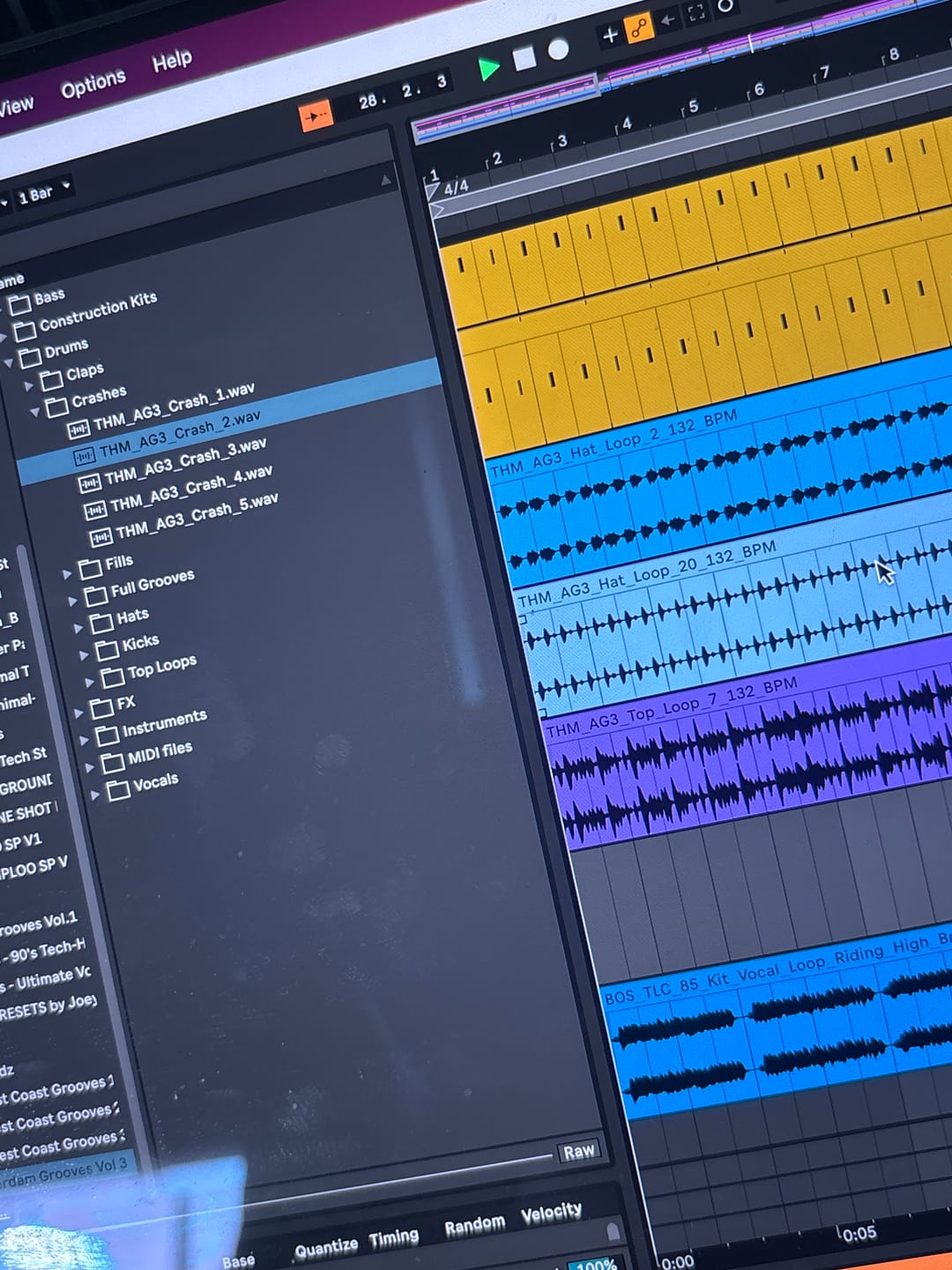Click the Random column header in Groove Pool

[474, 1226]
